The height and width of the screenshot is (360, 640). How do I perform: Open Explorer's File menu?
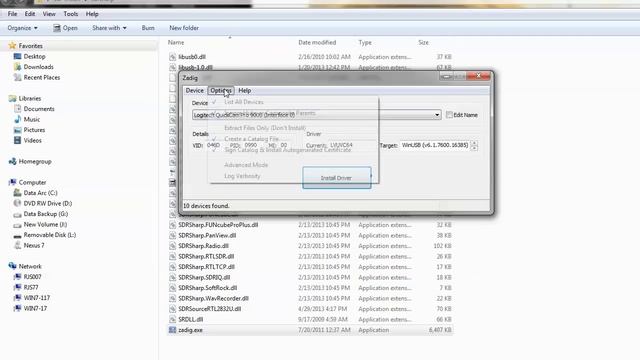point(12,14)
